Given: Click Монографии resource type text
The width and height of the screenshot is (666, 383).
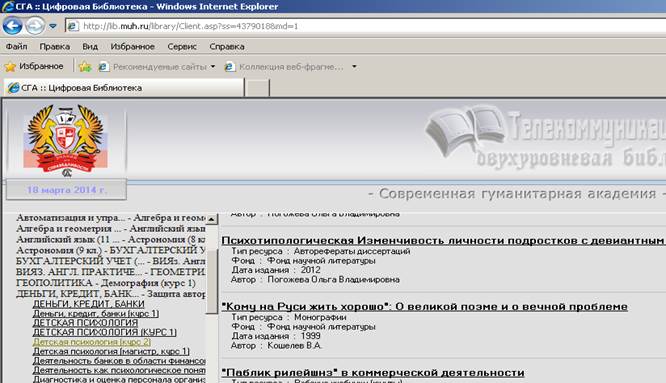Looking at the screenshot, I should 320,317.
